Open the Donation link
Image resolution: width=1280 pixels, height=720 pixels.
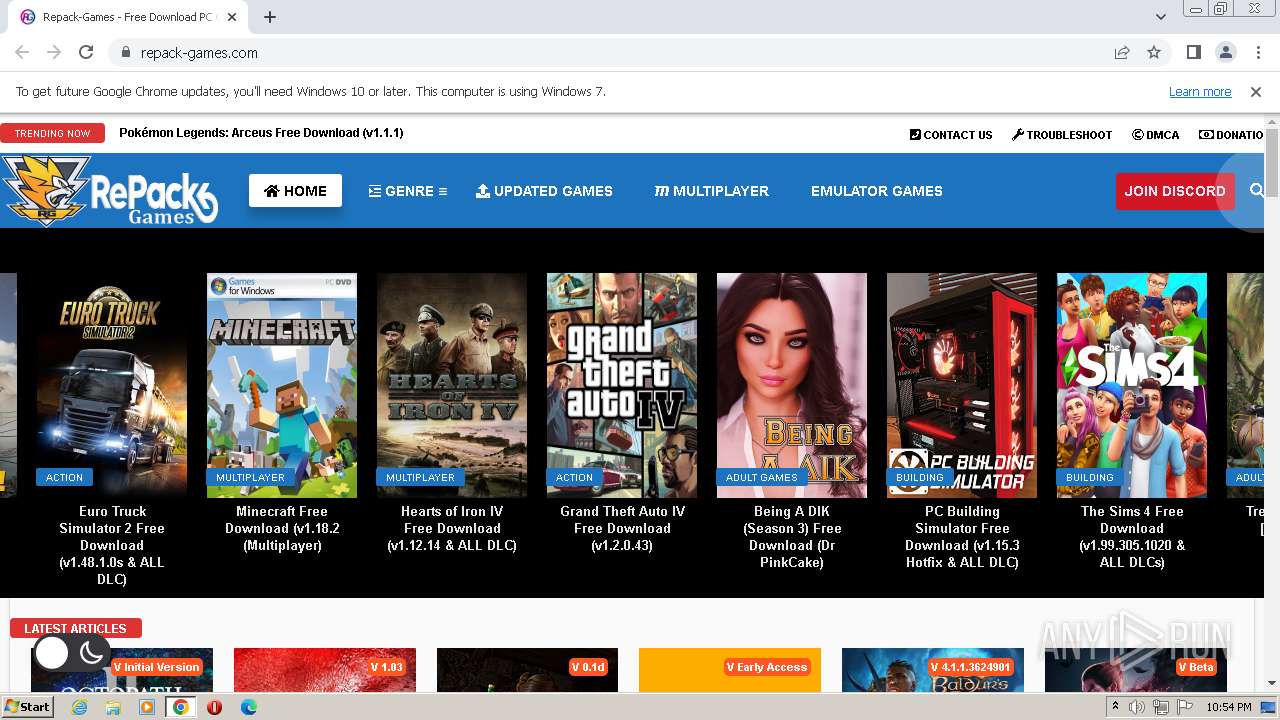coord(1231,135)
